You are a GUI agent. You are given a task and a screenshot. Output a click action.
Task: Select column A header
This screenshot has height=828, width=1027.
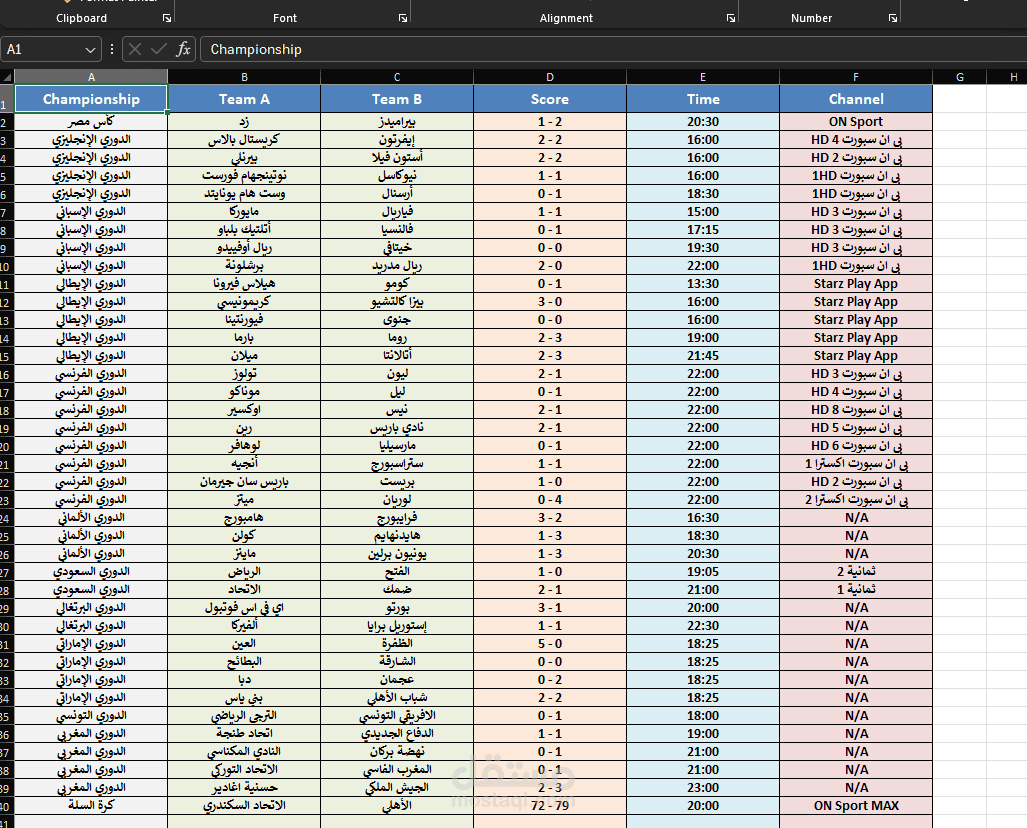tap(91, 77)
